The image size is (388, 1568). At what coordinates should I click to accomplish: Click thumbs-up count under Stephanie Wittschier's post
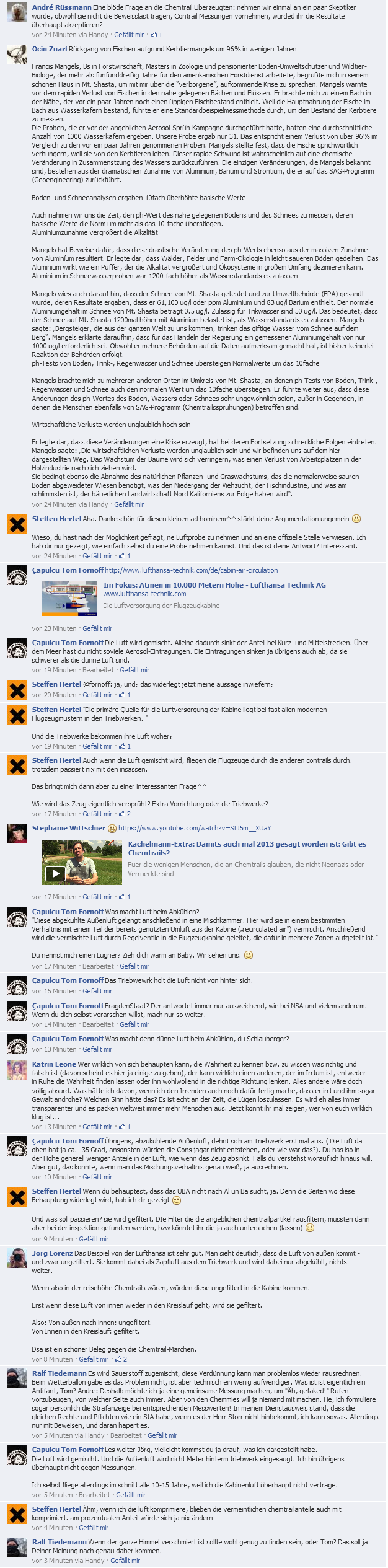click(125, 897)
